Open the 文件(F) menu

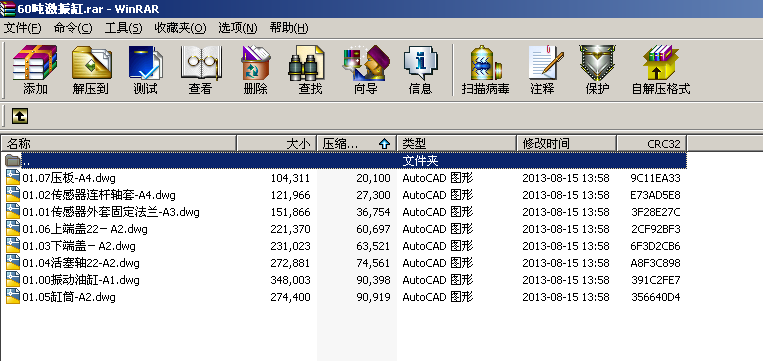click(x=22, y=28)
